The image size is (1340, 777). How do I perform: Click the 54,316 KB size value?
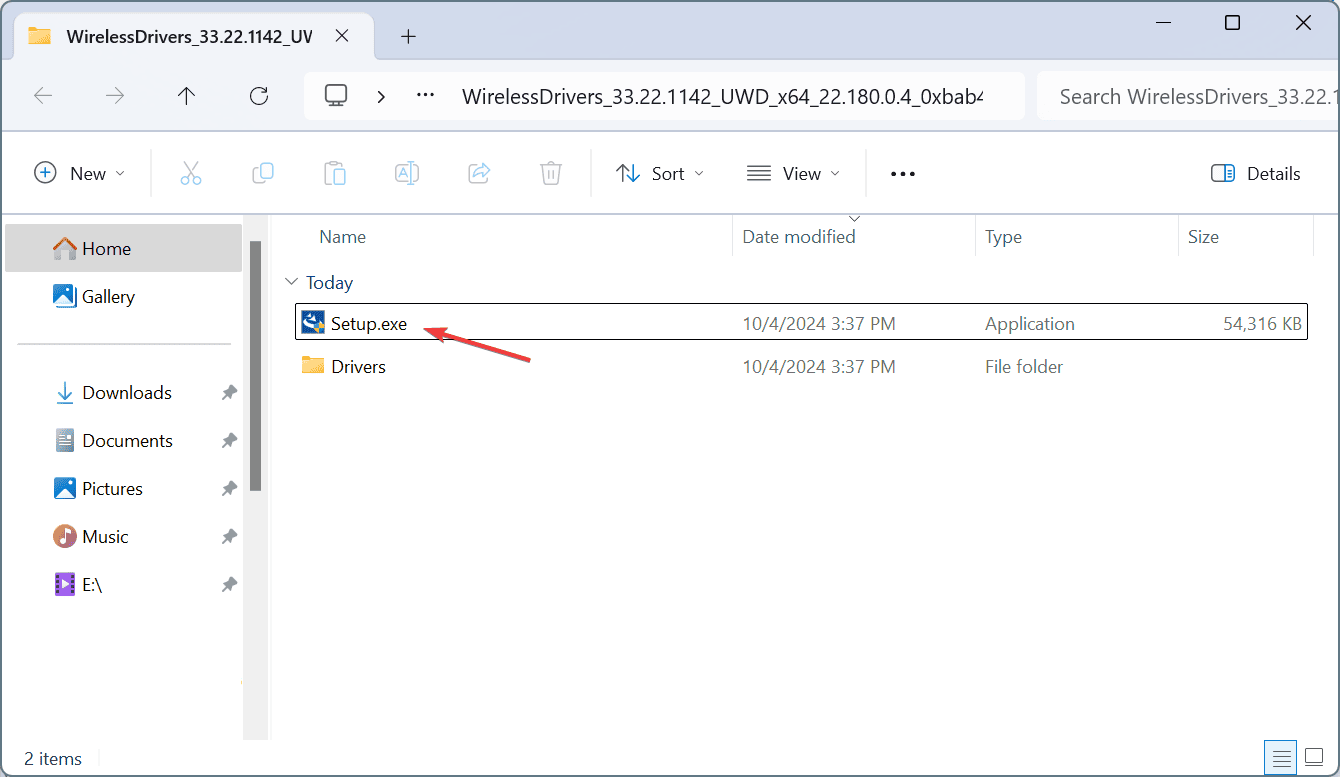(1262, 324)
